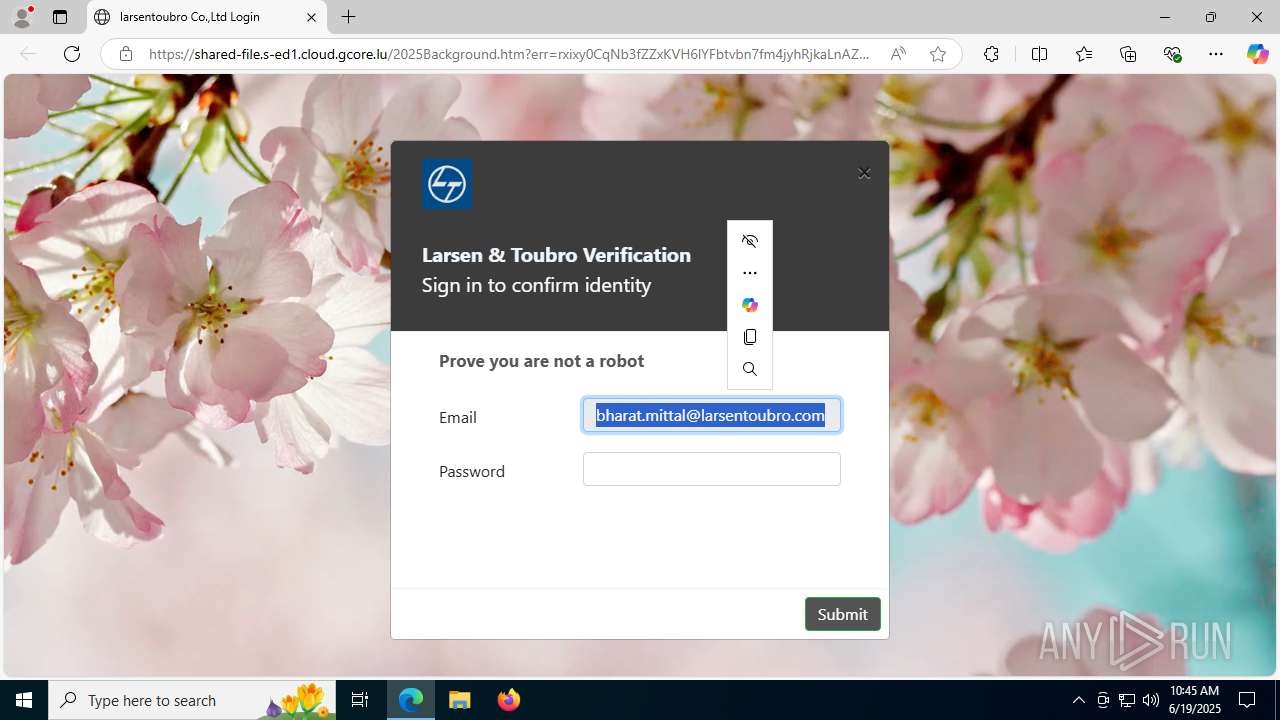This screenshot has width=1280, height=720.
Task: Minimize the Edge window
Action: coord(1165,17)
